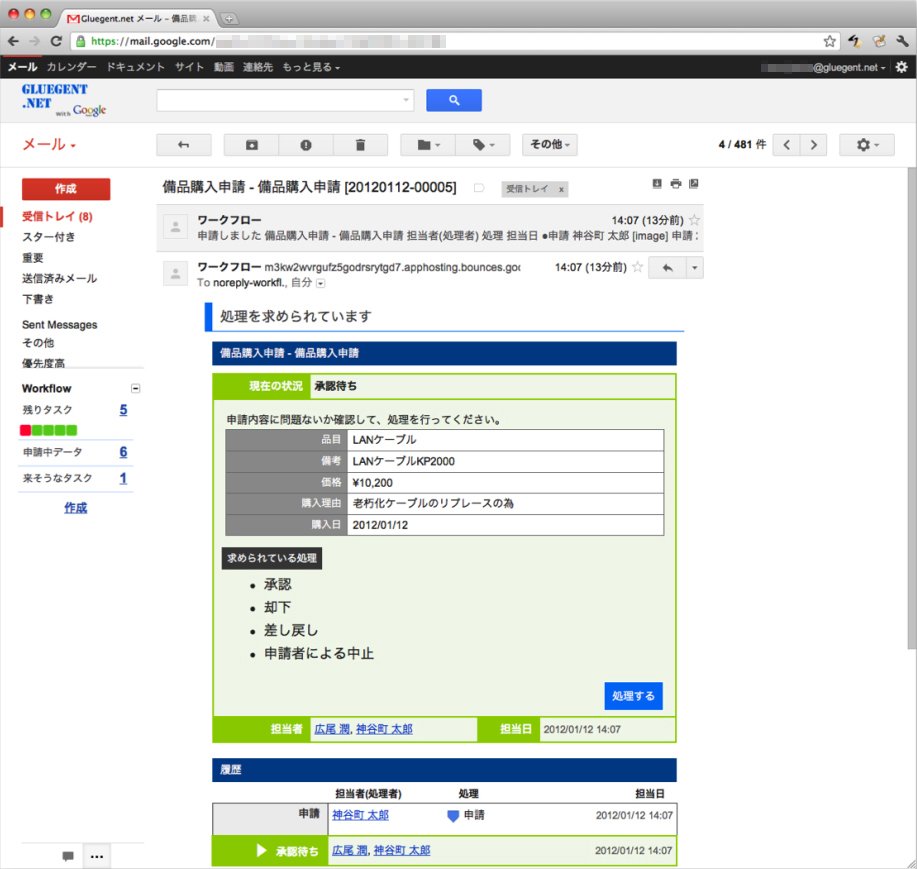Open メール mail switcher dropdown

(49, 144)
